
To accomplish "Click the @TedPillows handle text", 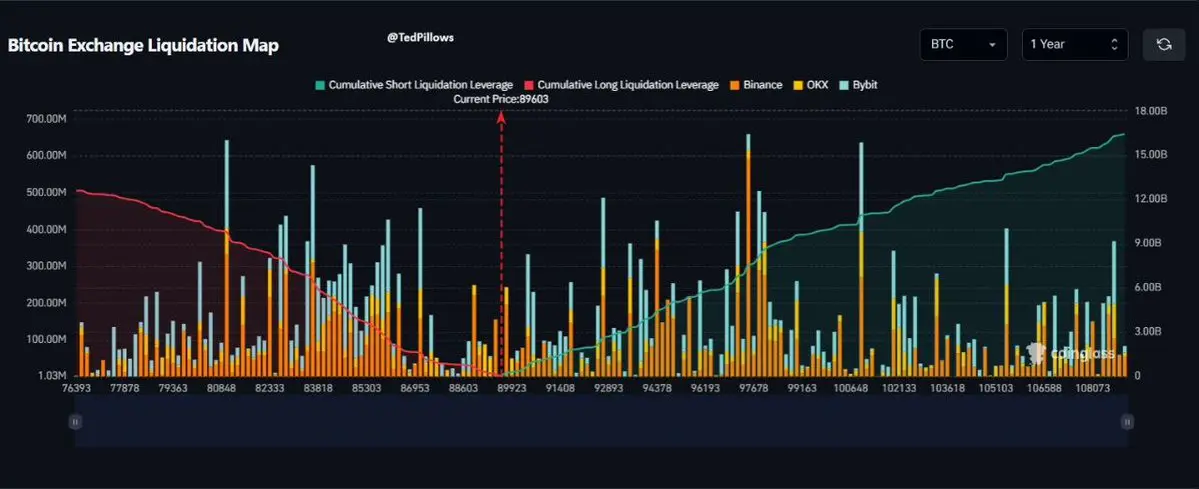I will 421,37.
